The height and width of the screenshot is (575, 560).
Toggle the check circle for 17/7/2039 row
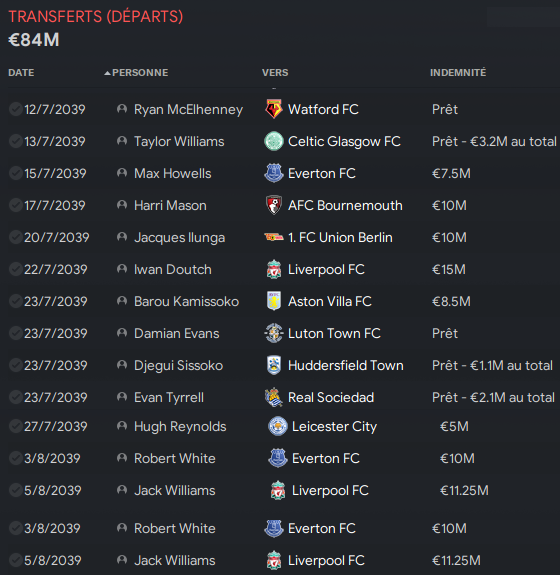click(x=16, y=205)
